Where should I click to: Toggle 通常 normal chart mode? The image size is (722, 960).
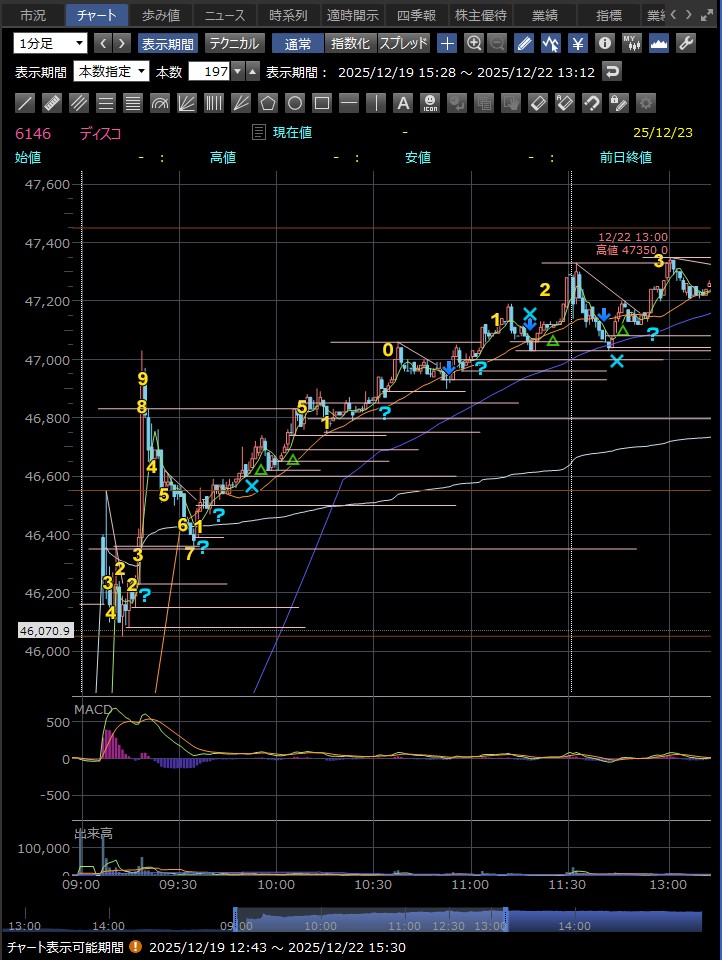tap(297, 43)
